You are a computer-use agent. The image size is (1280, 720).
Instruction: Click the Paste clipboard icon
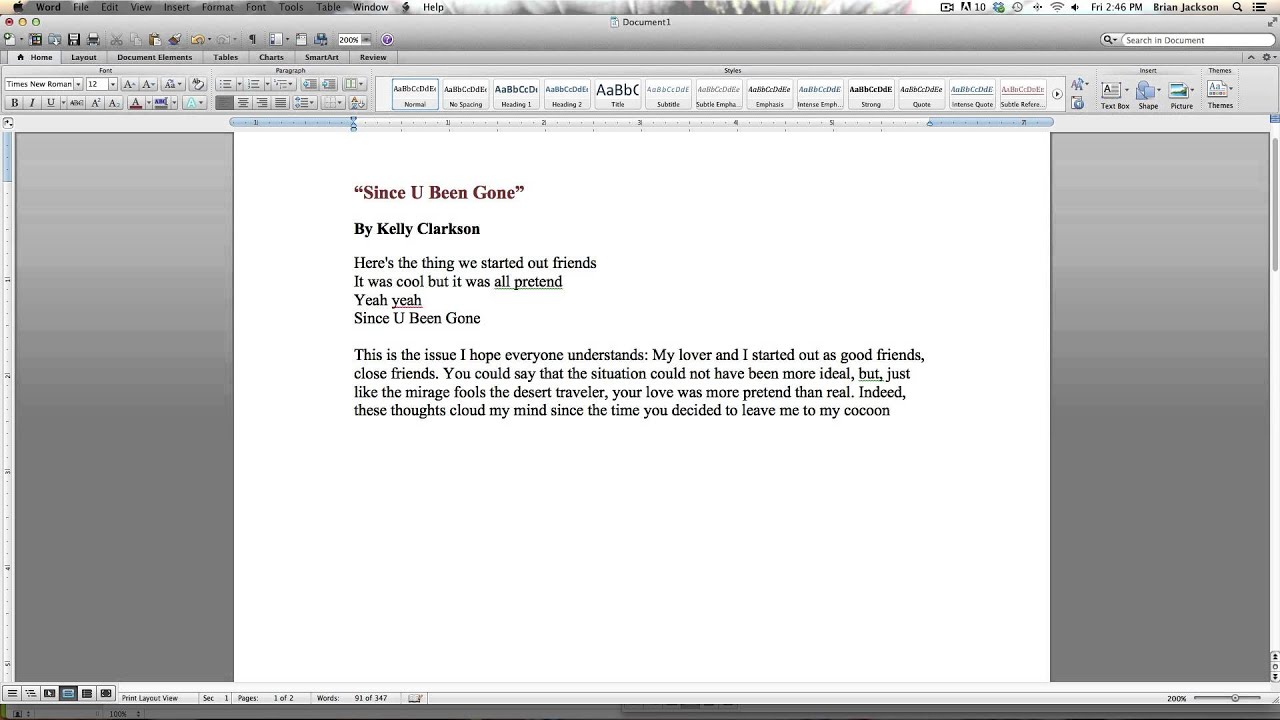155,40
